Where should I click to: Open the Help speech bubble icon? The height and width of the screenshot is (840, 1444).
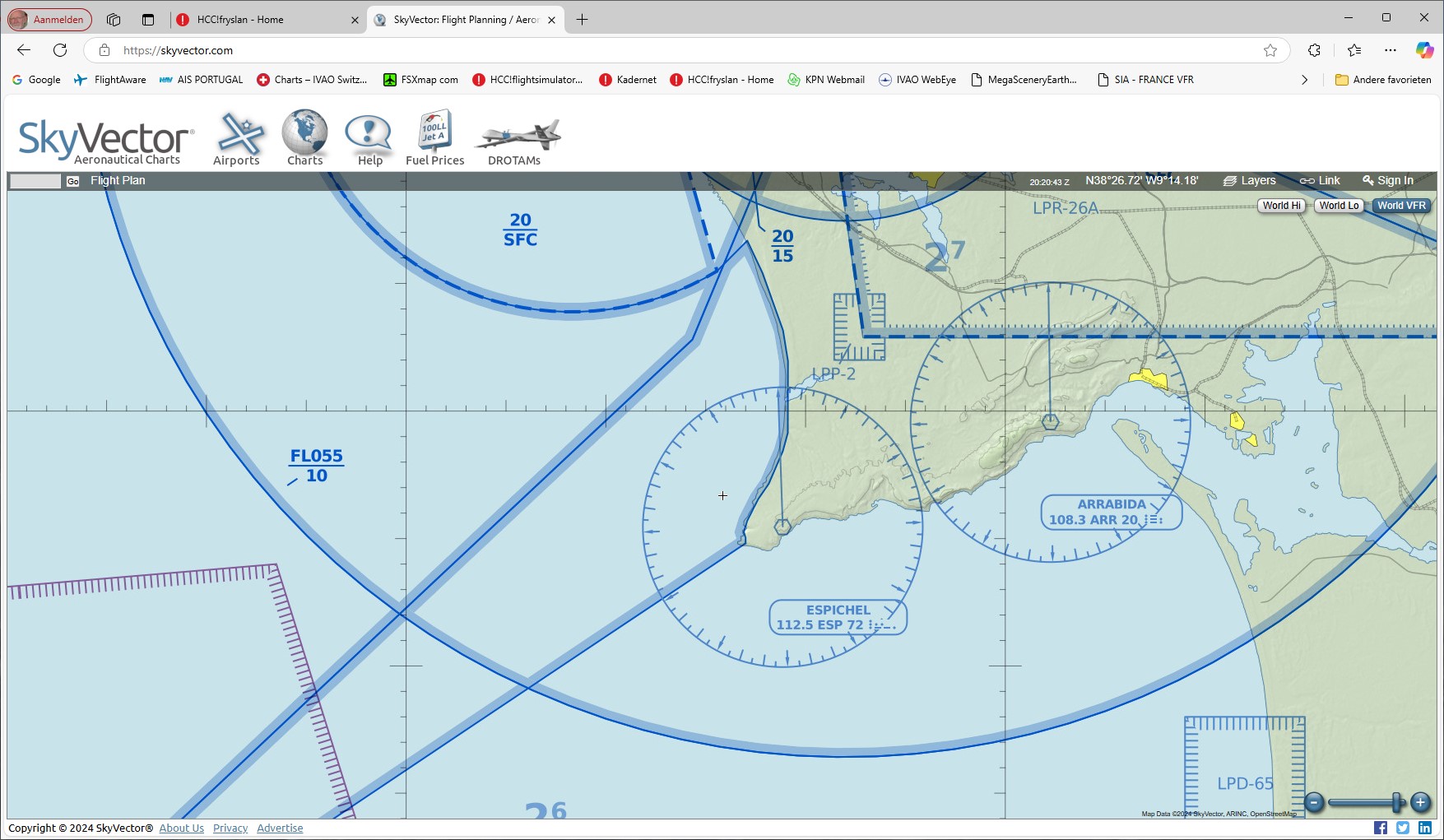(369, 137)
